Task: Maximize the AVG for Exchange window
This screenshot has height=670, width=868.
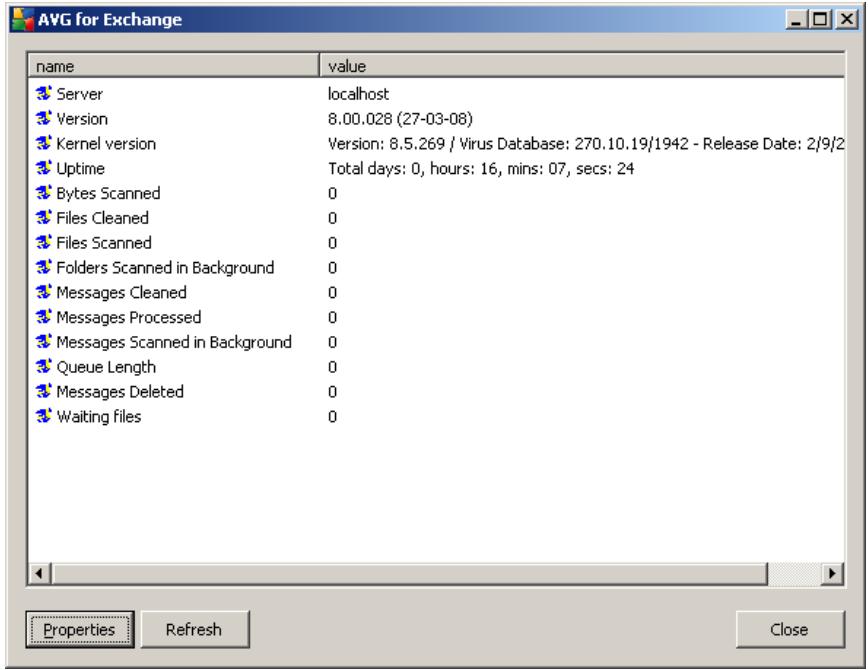Action: [x=820, y=19]
